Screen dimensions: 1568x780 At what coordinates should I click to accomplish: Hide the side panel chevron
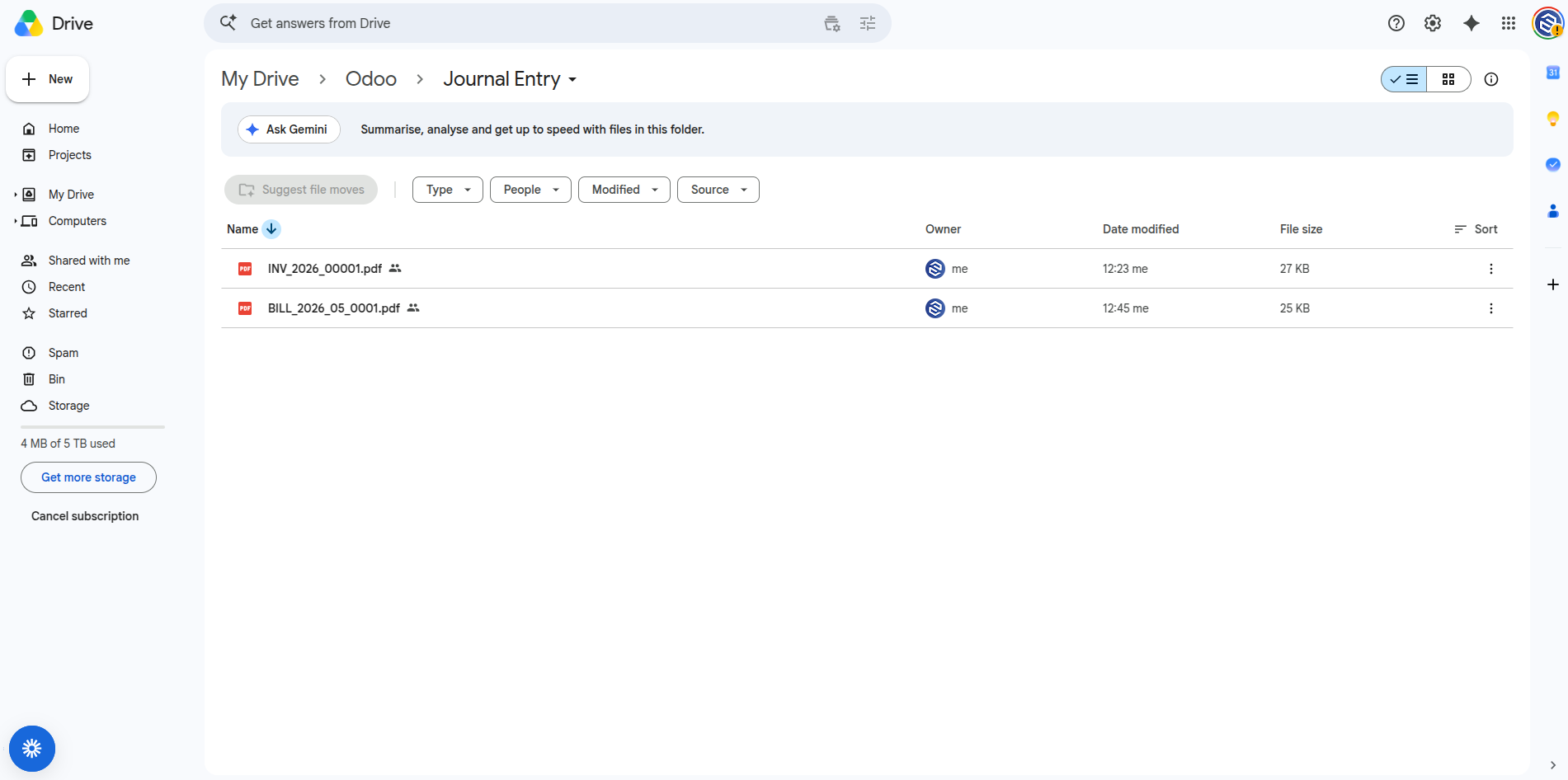pos(1553,765)
